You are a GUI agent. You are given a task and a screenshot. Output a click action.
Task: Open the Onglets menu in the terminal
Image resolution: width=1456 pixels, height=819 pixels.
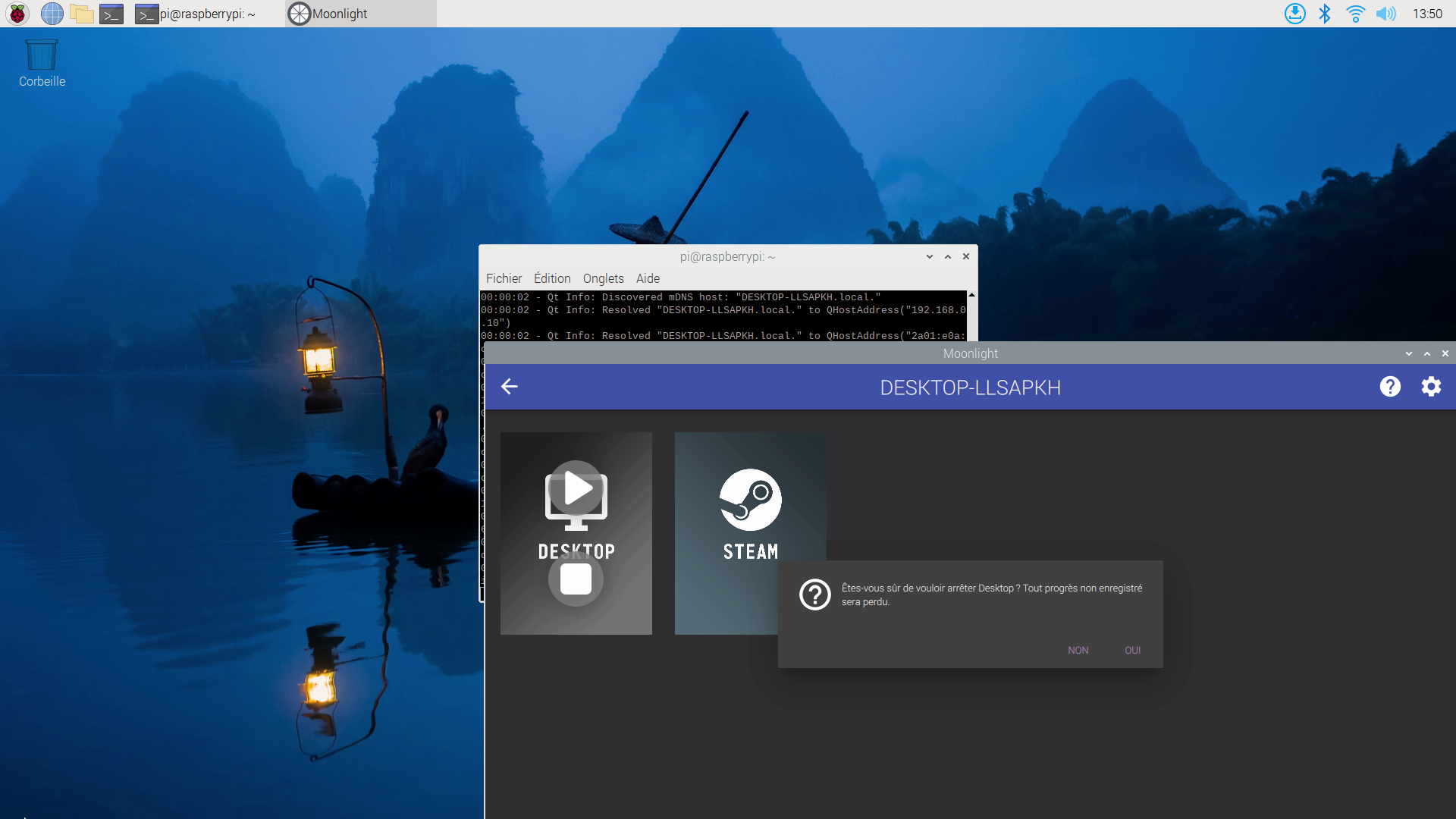(603, 278)
